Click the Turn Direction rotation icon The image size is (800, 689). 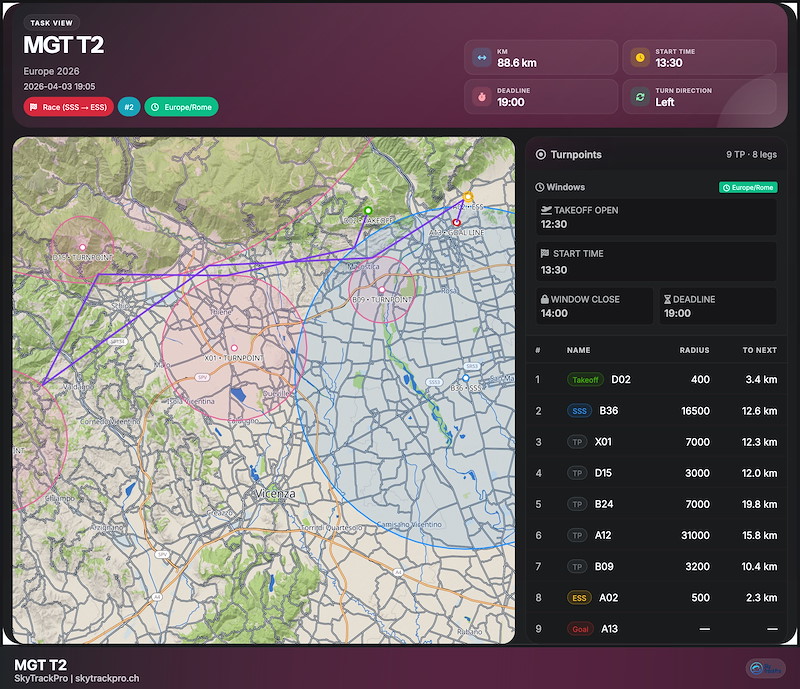(638, 96)
